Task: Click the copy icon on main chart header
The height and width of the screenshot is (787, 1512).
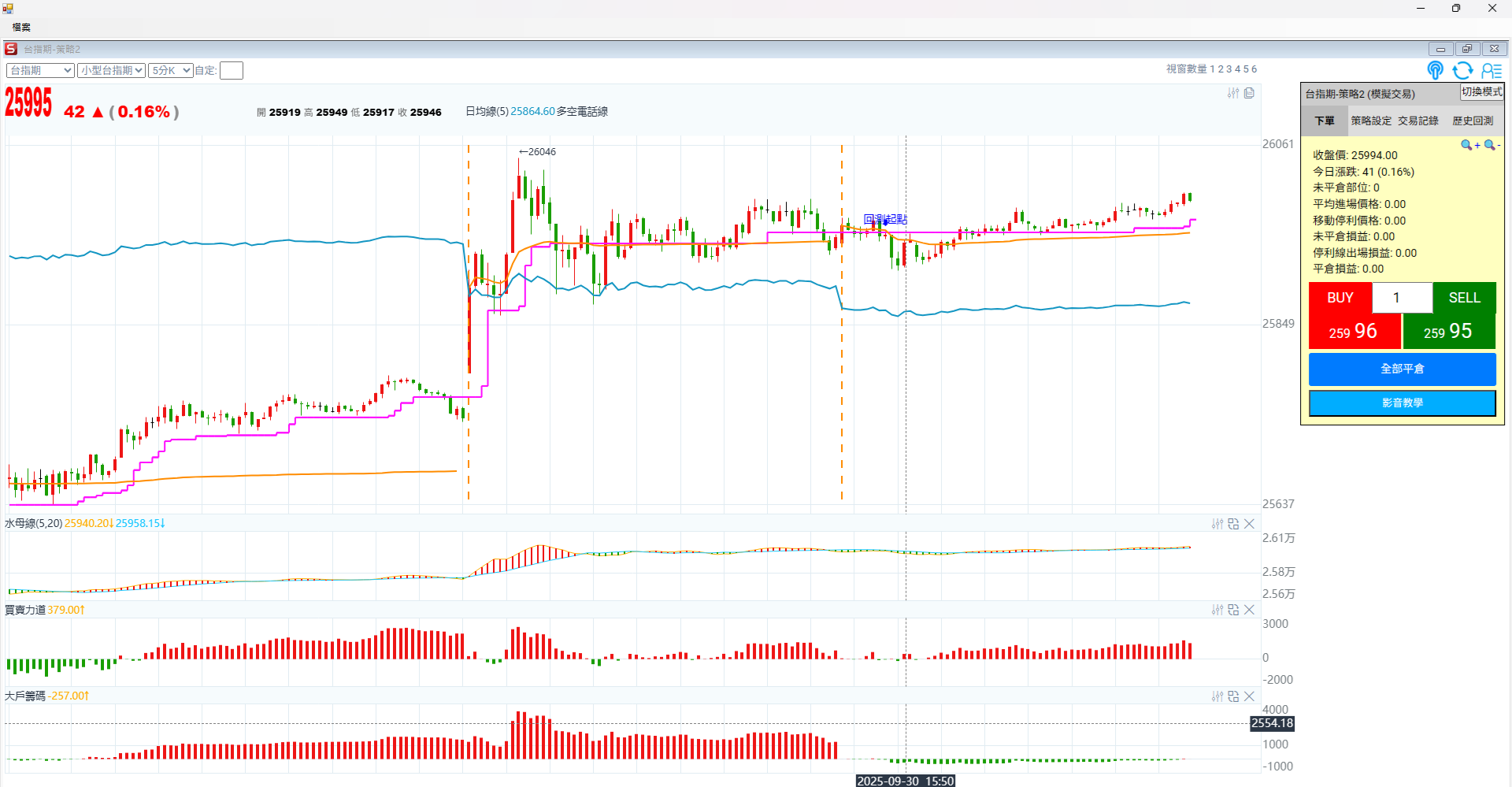Action: point(1249,94)
